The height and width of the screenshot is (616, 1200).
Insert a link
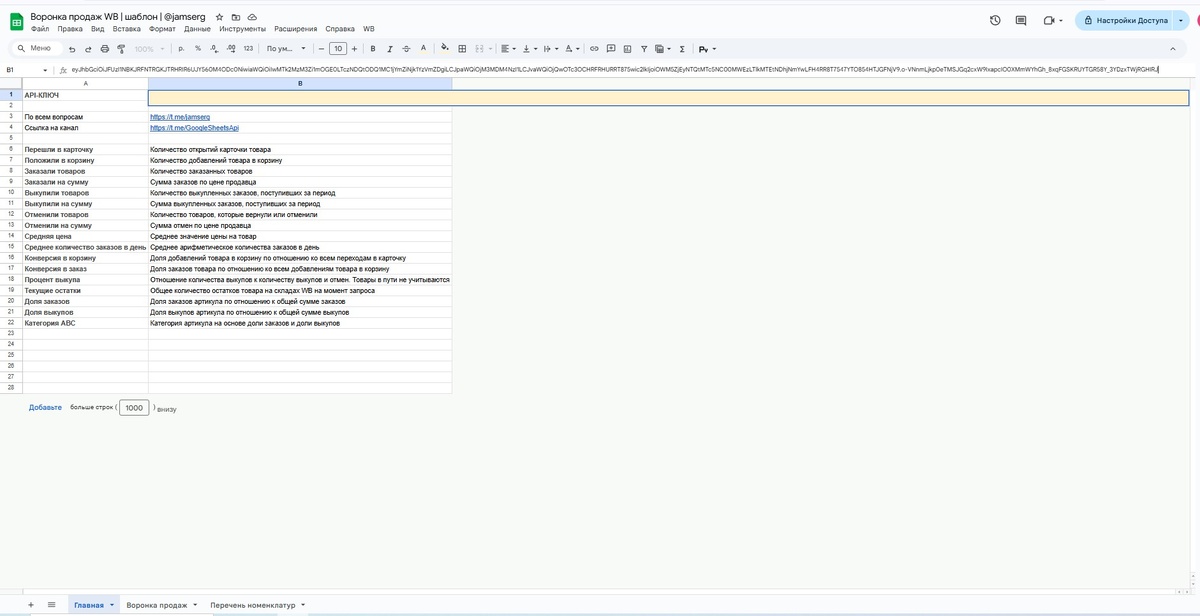pyautogui.click(x=594, y=48)
